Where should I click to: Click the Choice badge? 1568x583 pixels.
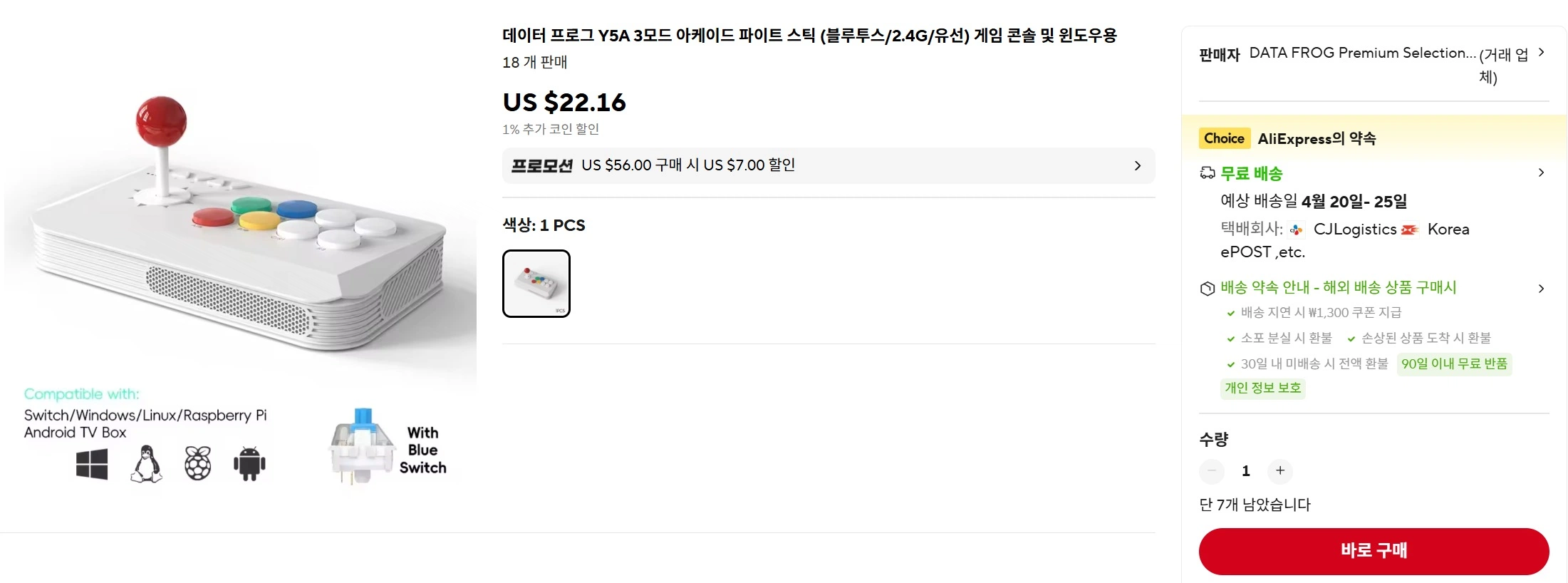[1224, 138]
